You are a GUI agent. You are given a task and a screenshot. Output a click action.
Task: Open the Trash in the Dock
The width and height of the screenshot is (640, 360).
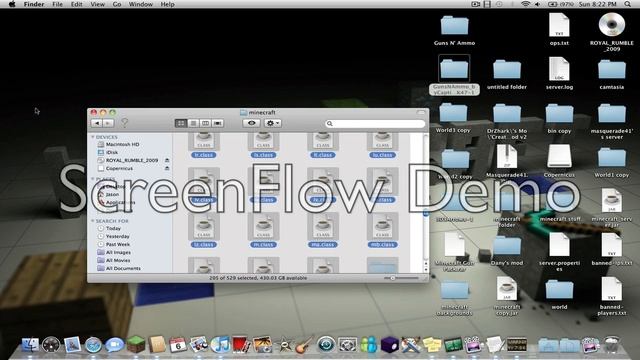tap(611, 345)
